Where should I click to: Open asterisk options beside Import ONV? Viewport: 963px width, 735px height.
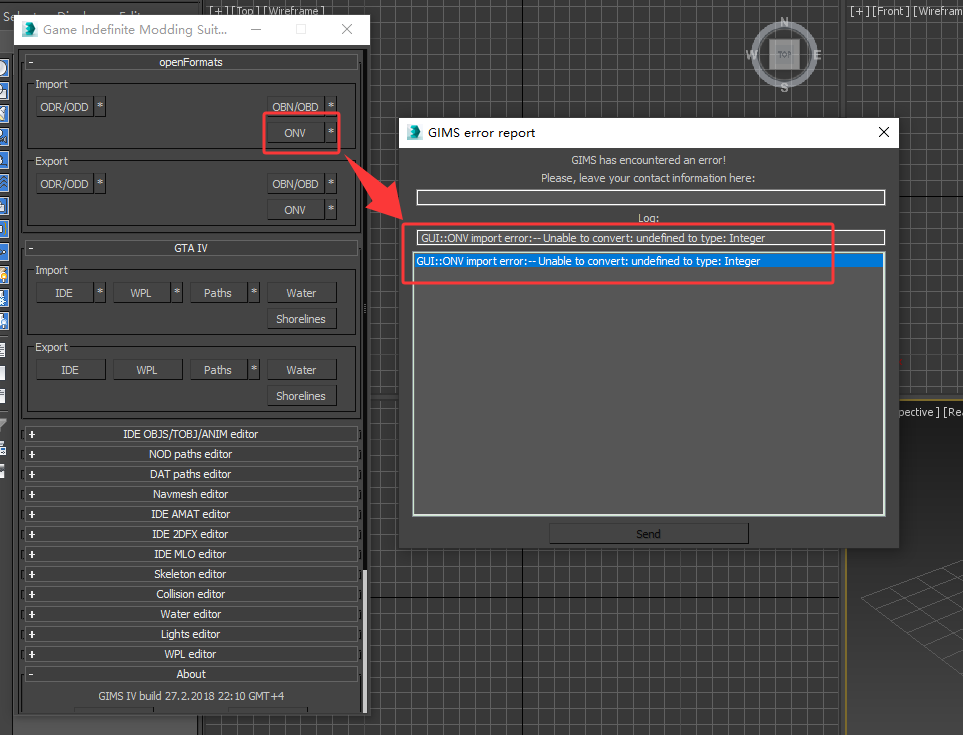(331, 133)
